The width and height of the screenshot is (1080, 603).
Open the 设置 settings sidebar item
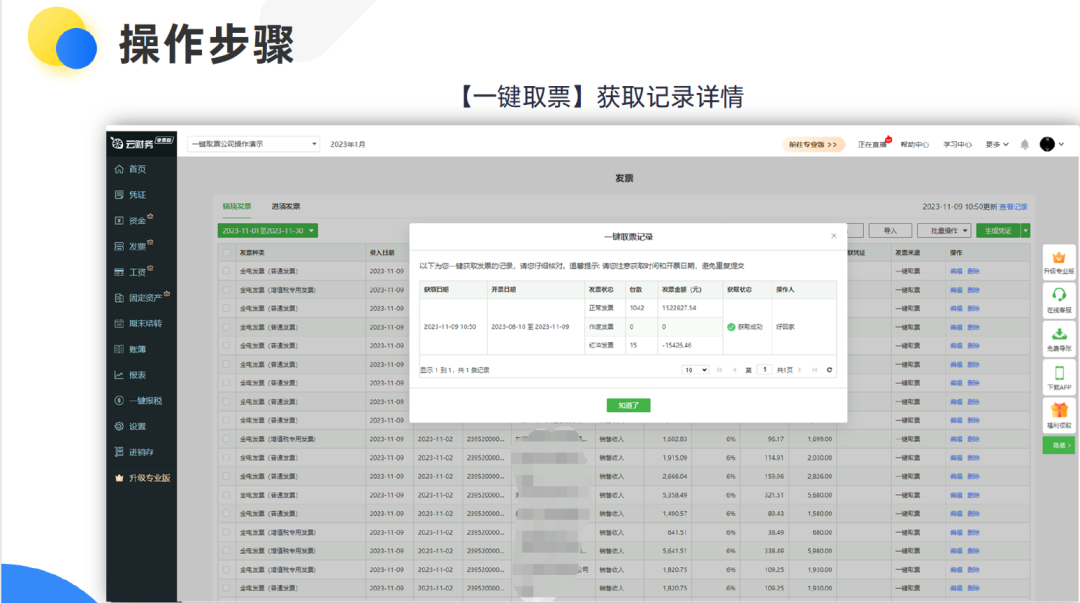click(x=131, y=427)
